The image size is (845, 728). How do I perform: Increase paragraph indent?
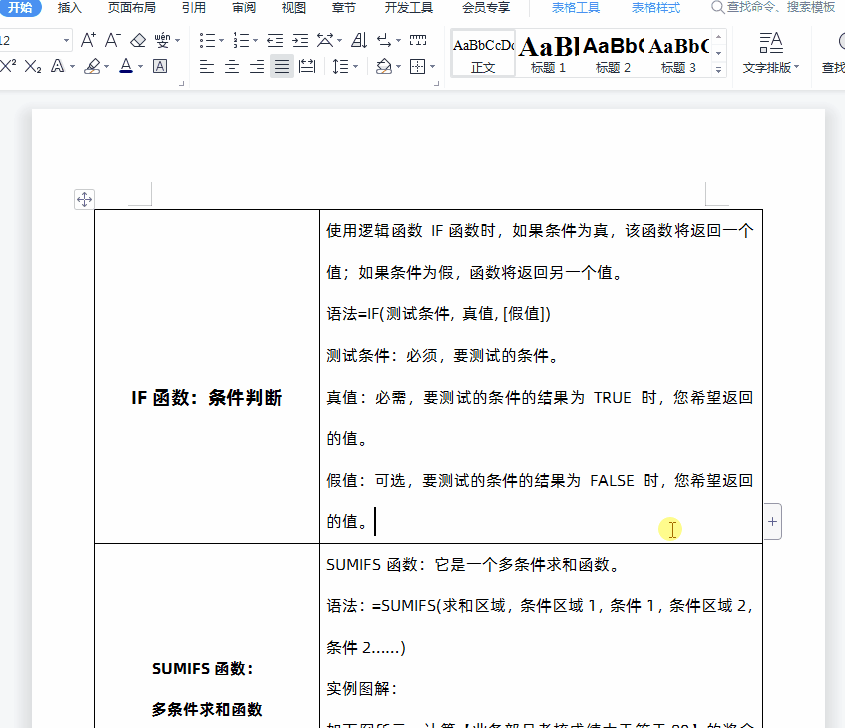[x=300, y=40]
